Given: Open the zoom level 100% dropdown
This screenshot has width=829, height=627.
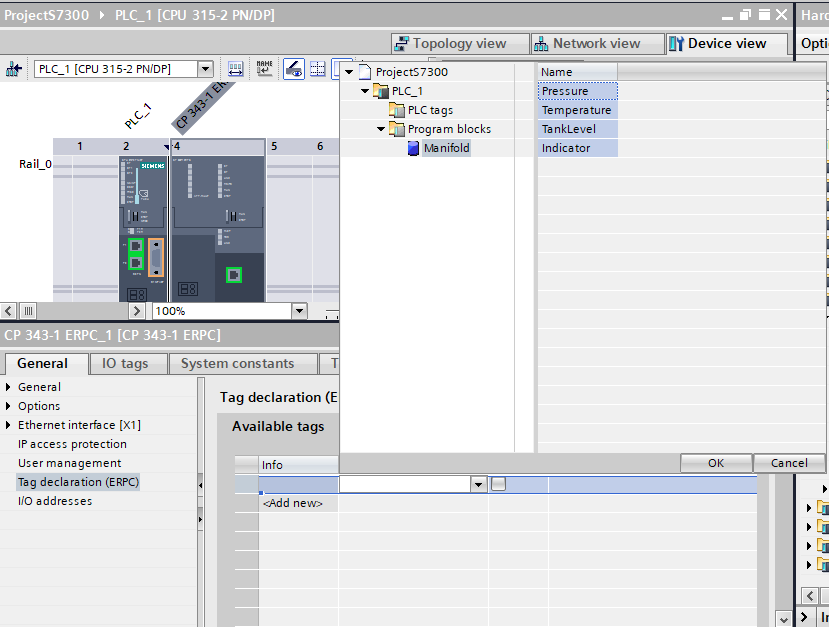Looking at the screenshot, I should point(299,311).
